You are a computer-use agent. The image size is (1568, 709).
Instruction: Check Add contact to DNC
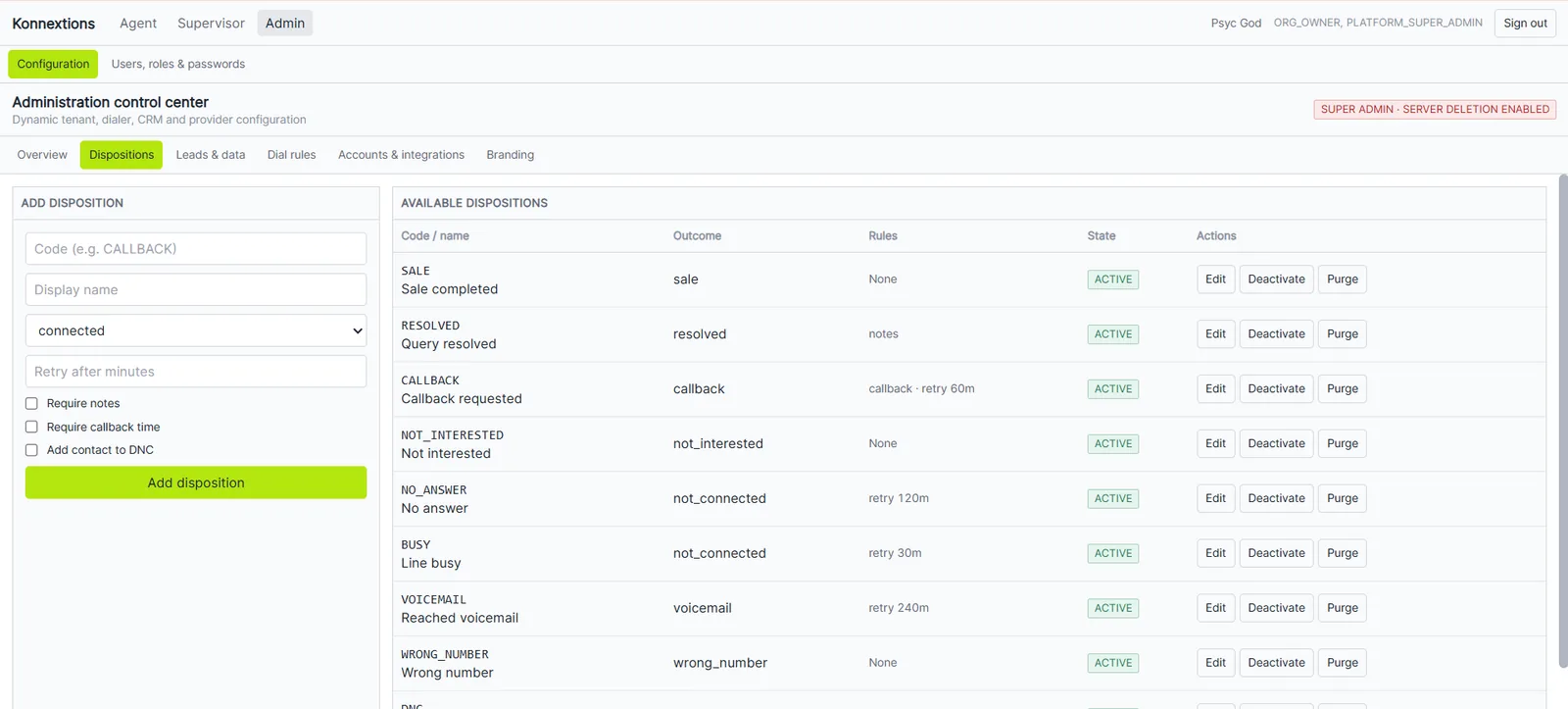coord(31,450)
